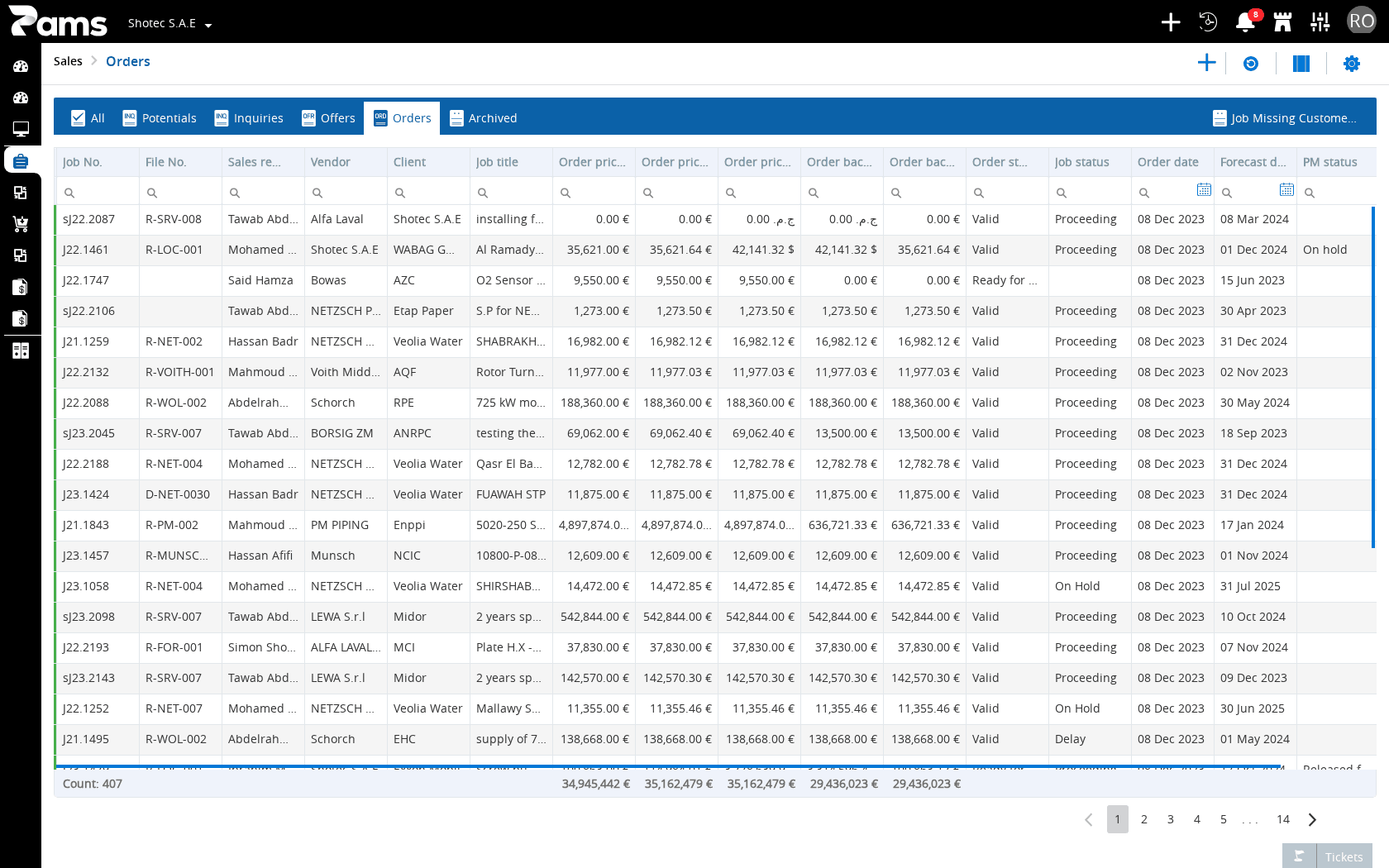Click the Sales breadcrumb link
The width and height of the screenshot is (1389, 868).
68,61
